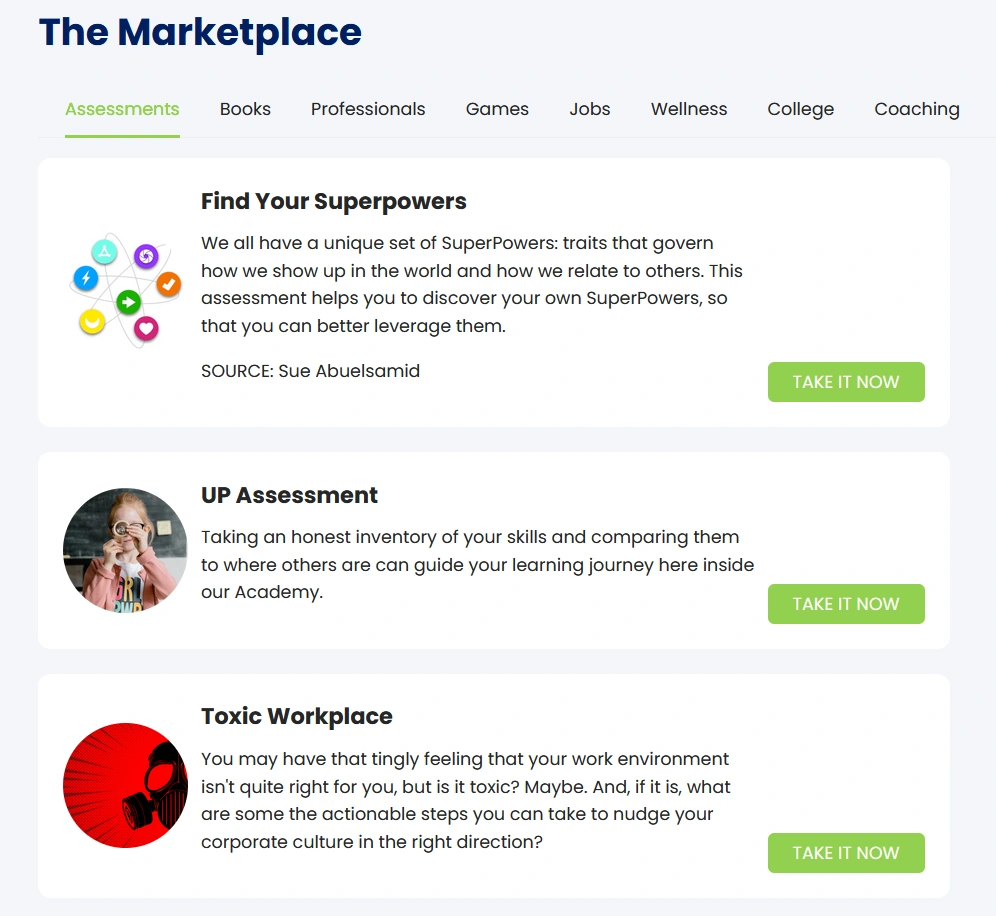996x916 pixels.
Task: Open the Wellness tab
Action: click(689, 109)
